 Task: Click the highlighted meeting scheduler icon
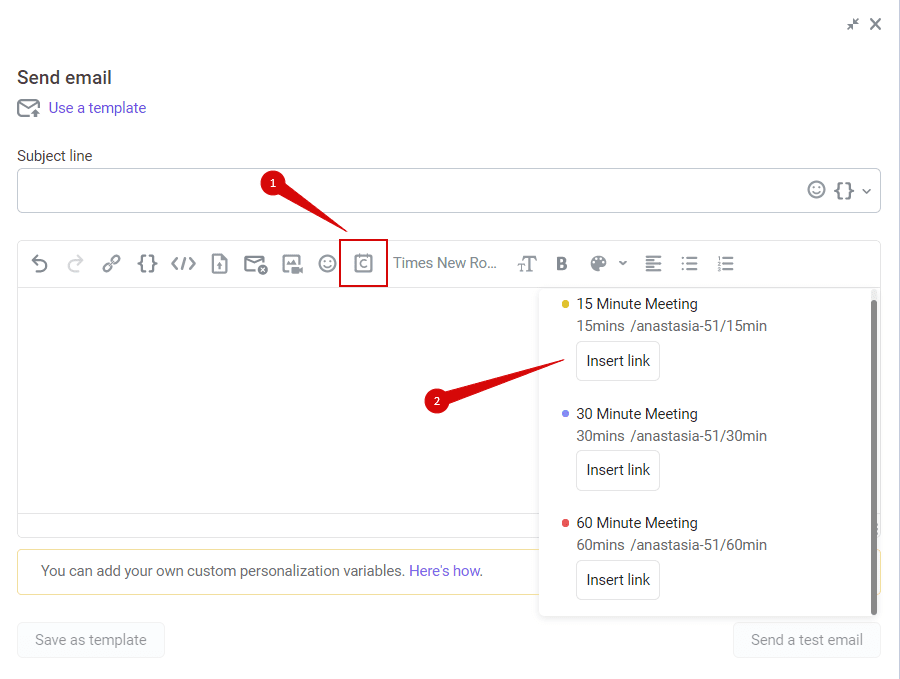(363, 263)
